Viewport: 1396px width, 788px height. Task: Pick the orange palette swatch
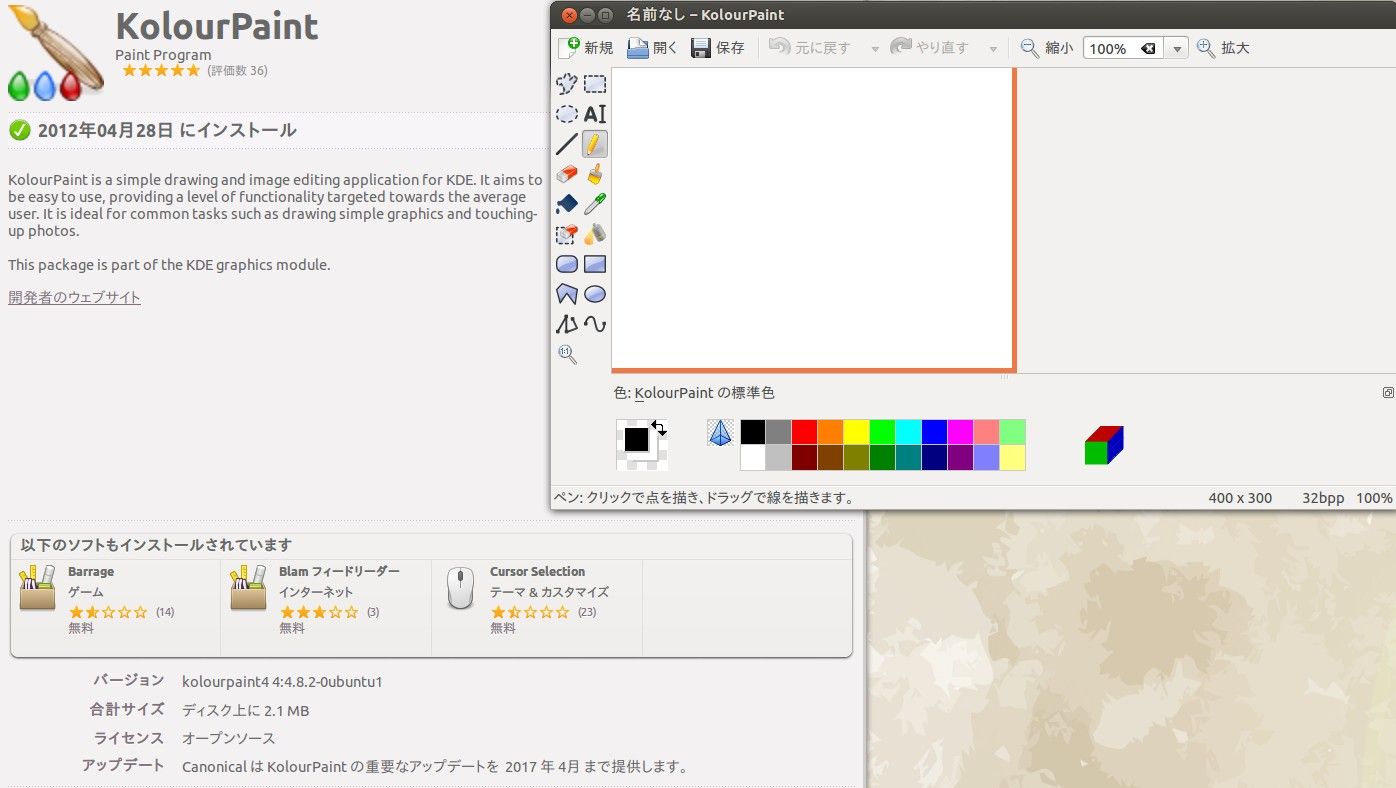pyautogui.click(x=831, y=432)
